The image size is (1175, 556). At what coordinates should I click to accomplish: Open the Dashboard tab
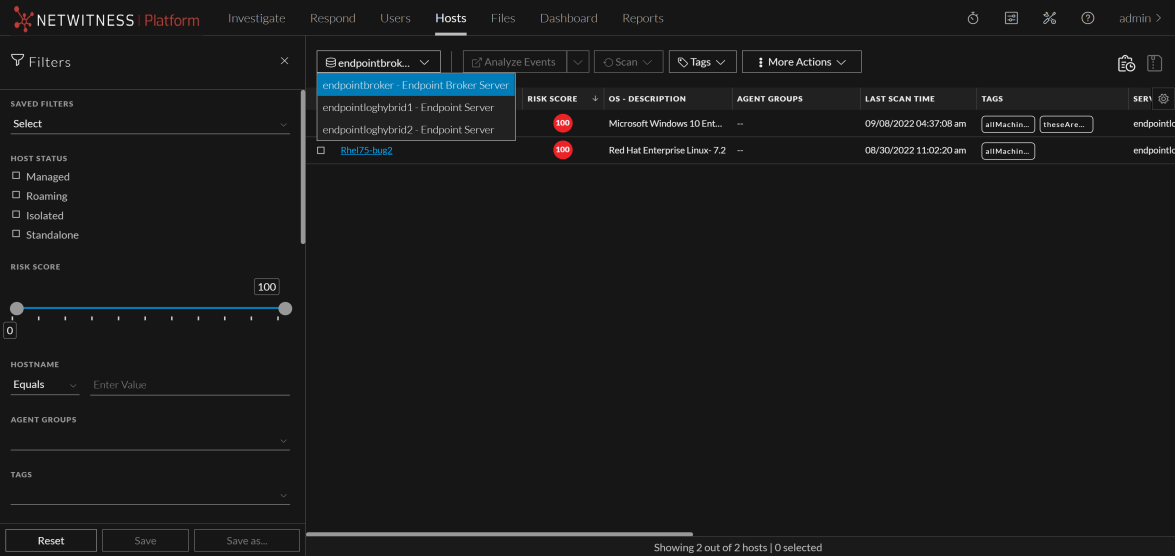(x=569, y=18)
